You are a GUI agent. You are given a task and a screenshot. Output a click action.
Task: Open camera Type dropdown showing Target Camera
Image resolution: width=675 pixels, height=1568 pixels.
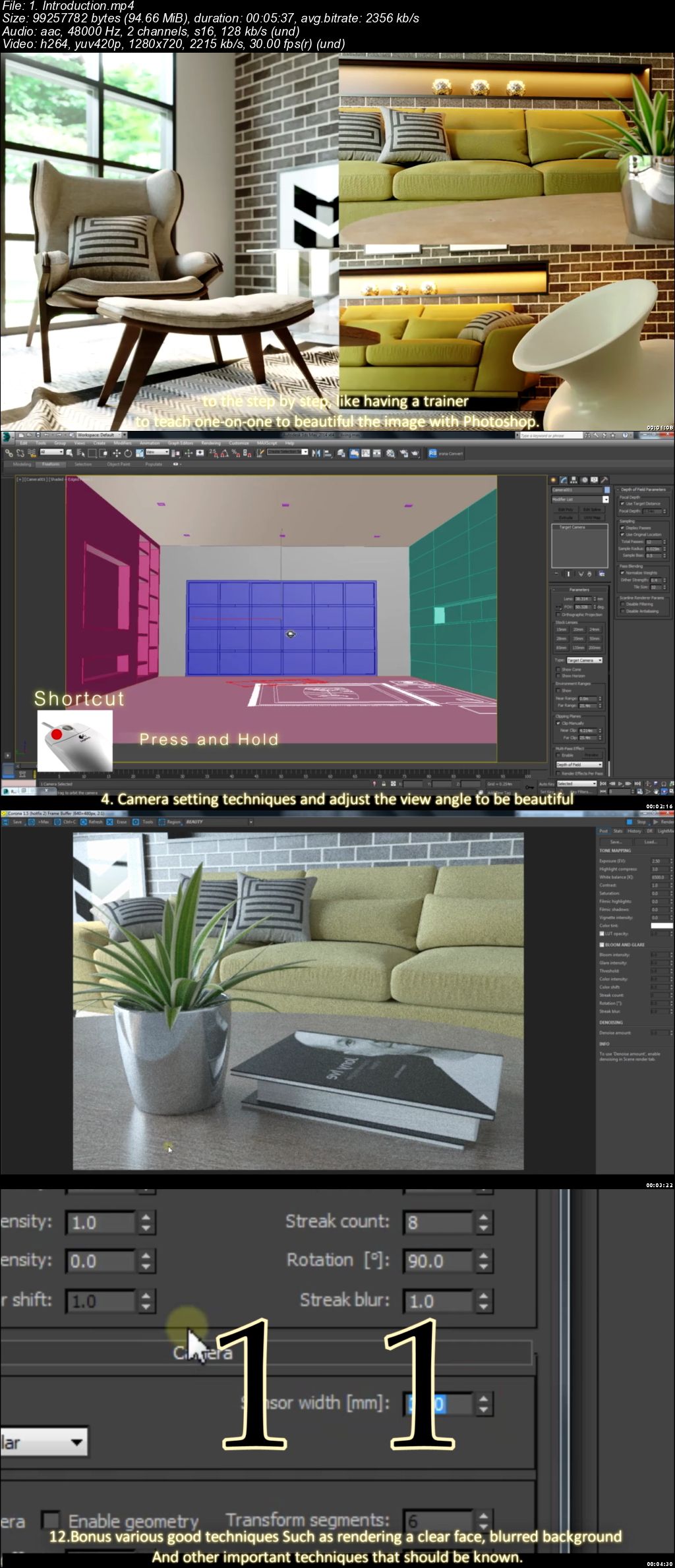pos(585,660)
